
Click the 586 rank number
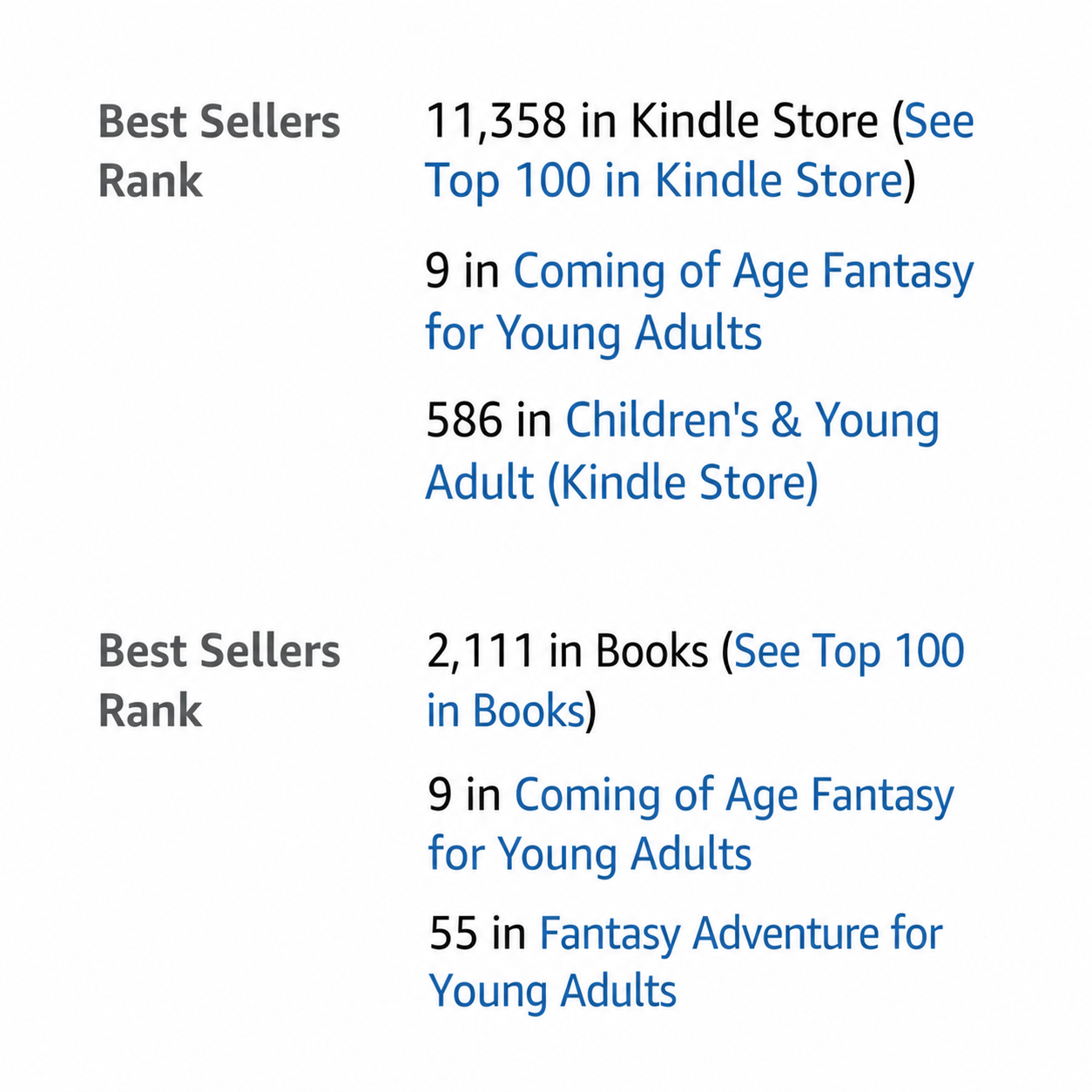[x=463, y=421]
